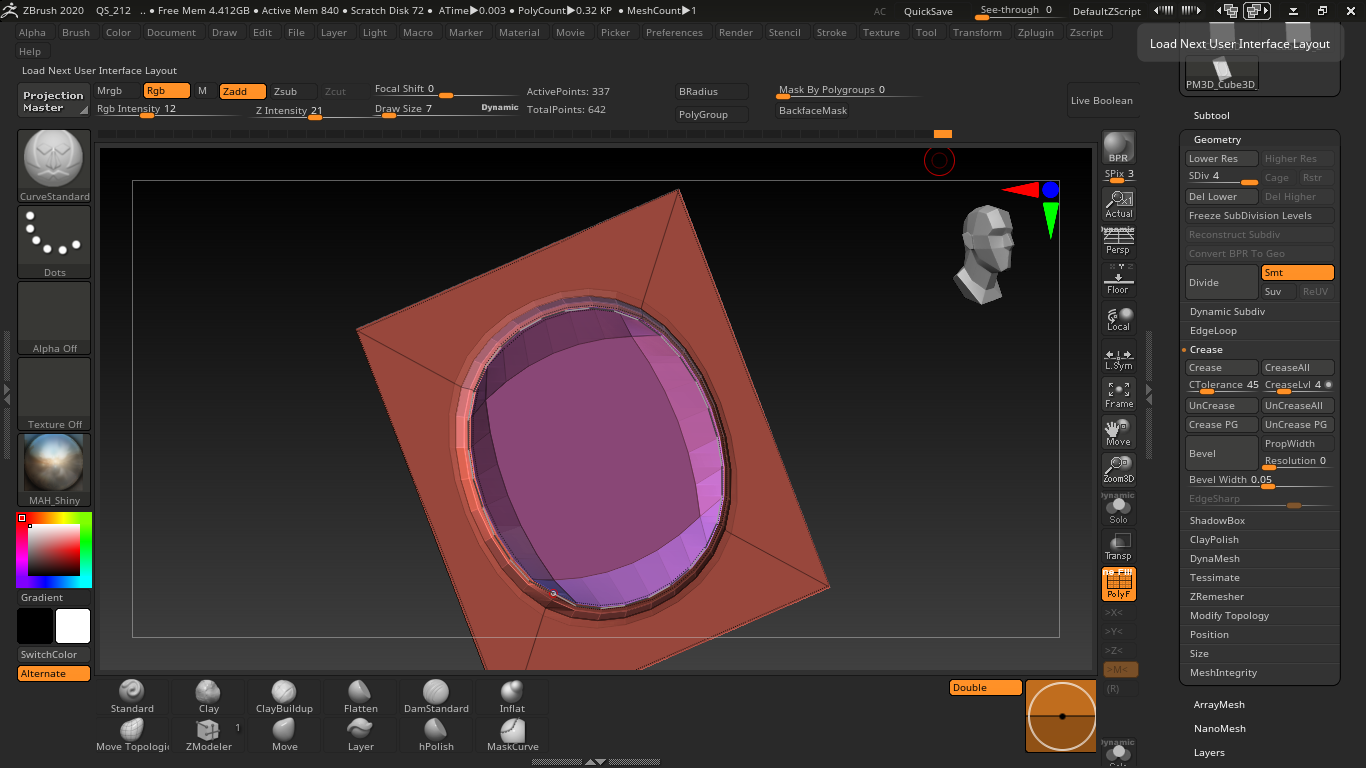Click the Divide button
This screenshot has height=768, width=1366.
1221,282
